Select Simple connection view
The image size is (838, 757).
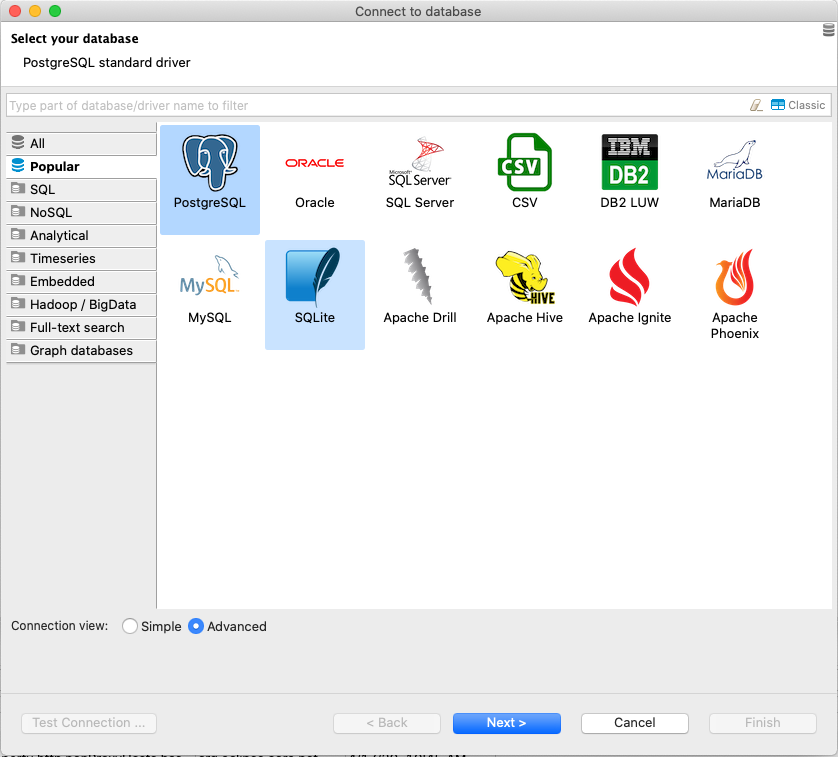[x=130, y=626]
